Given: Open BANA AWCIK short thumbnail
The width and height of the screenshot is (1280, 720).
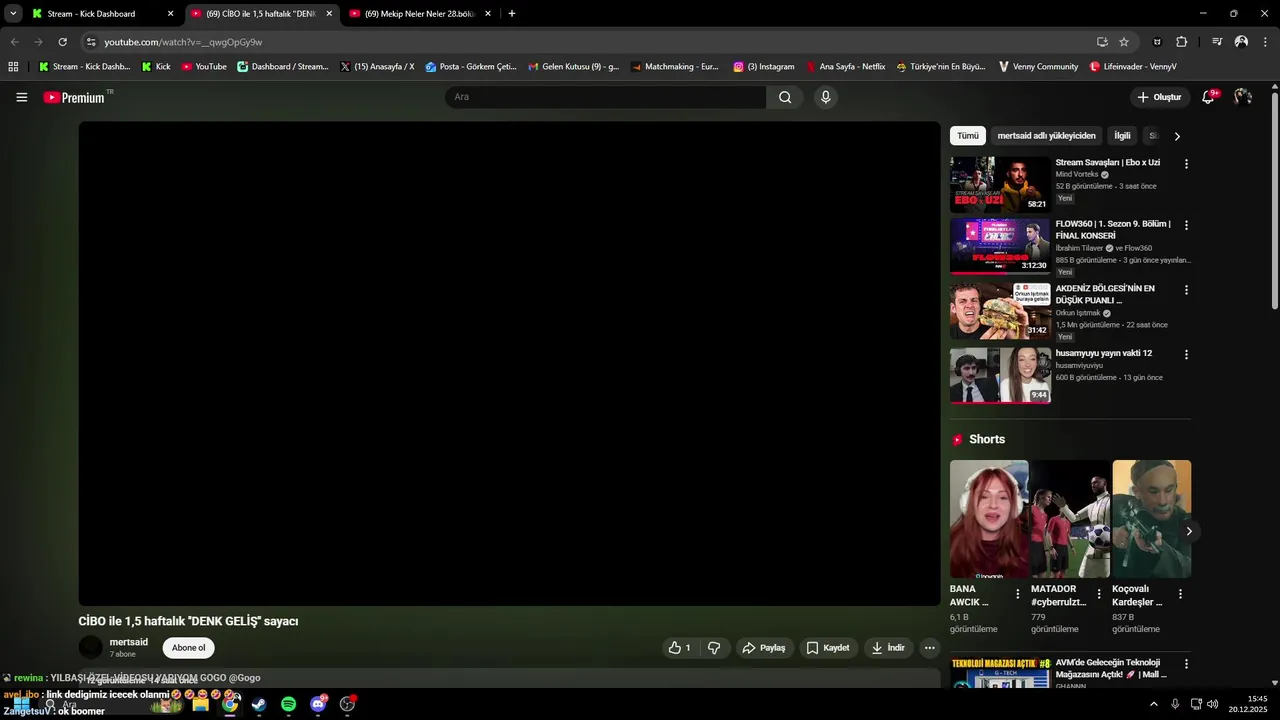Looking at the screenshot, I should 989,519.
